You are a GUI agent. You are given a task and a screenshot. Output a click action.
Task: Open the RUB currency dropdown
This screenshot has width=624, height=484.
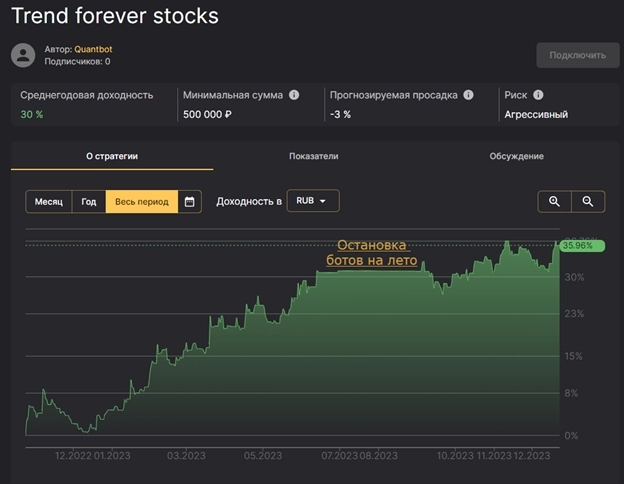click(313, 201)
